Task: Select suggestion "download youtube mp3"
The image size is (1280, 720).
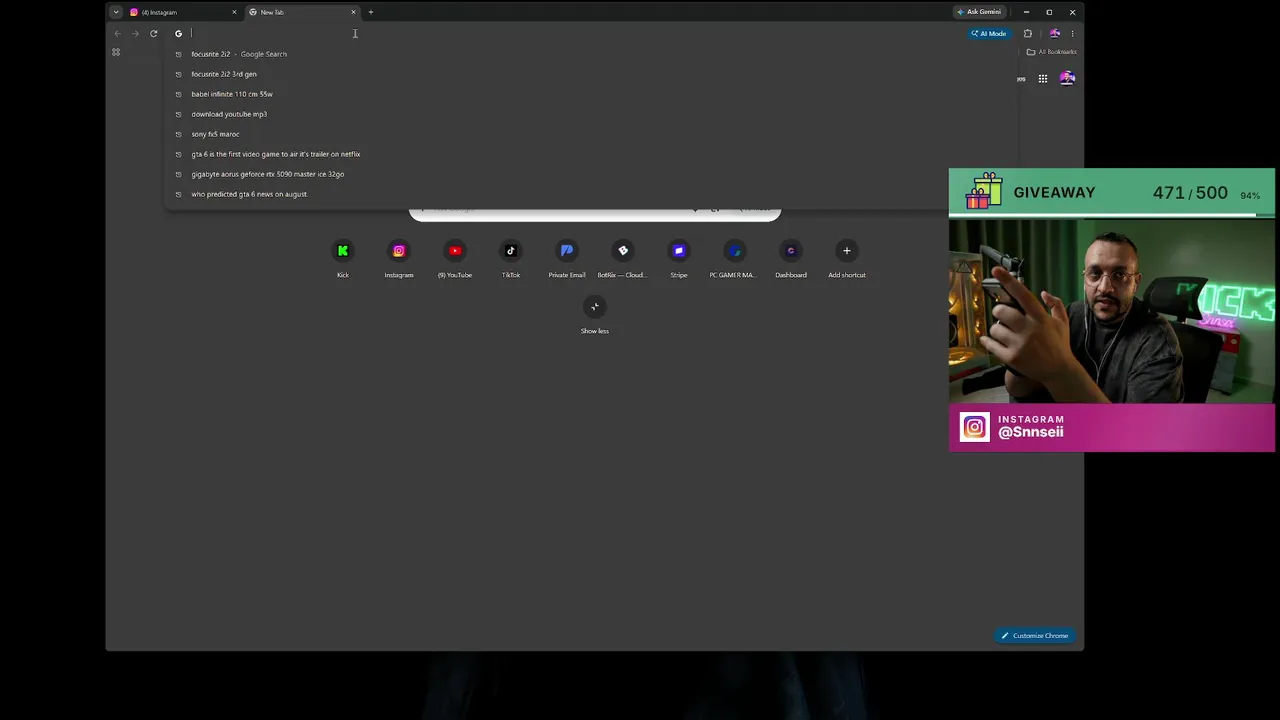Action: coord(590,114)
